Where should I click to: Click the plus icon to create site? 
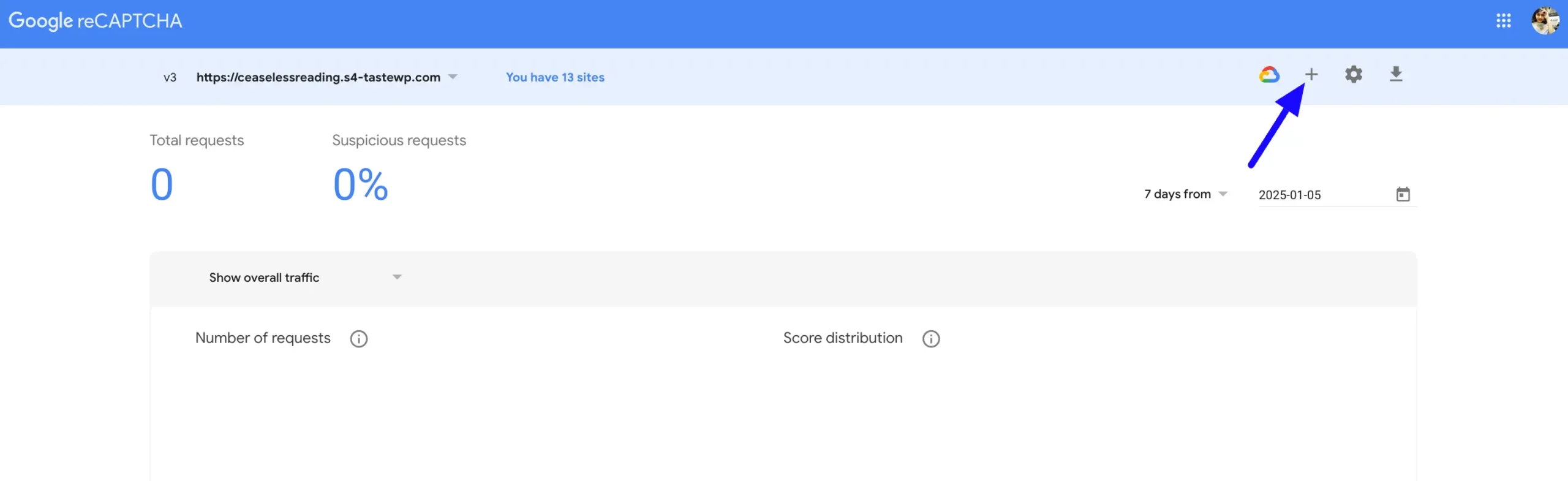click(1311, 75)
